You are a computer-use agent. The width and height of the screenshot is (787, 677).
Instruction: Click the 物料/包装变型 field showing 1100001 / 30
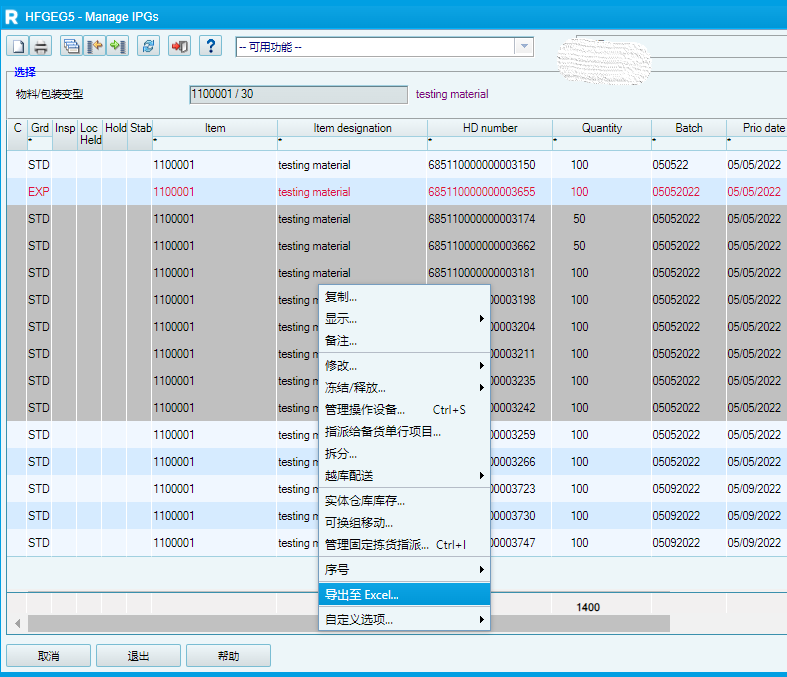click(x=299, y=94)
